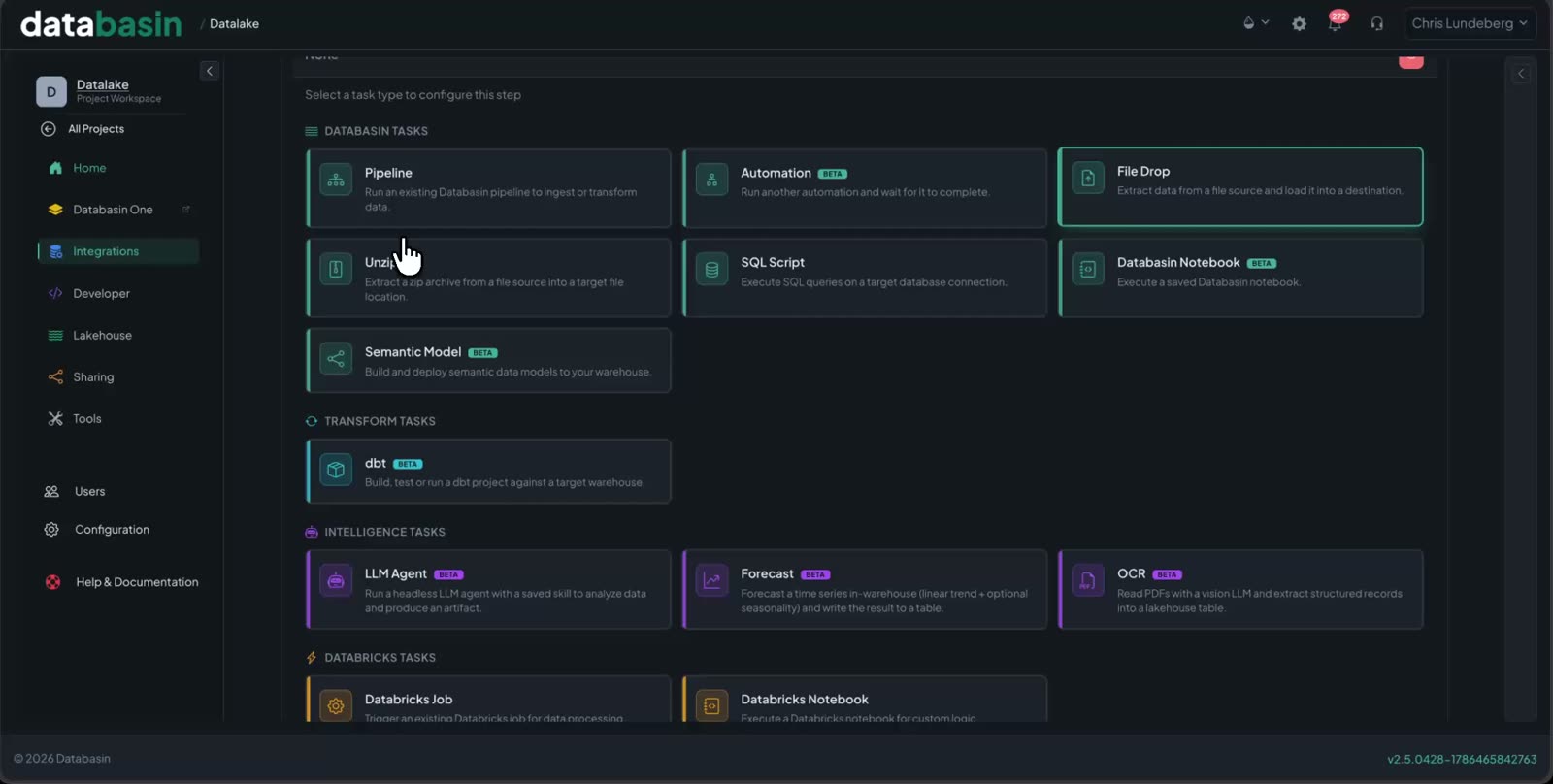Click the Home house icon
The height and width of the screenshot is (784, 1553).
[x=55, y=168]
